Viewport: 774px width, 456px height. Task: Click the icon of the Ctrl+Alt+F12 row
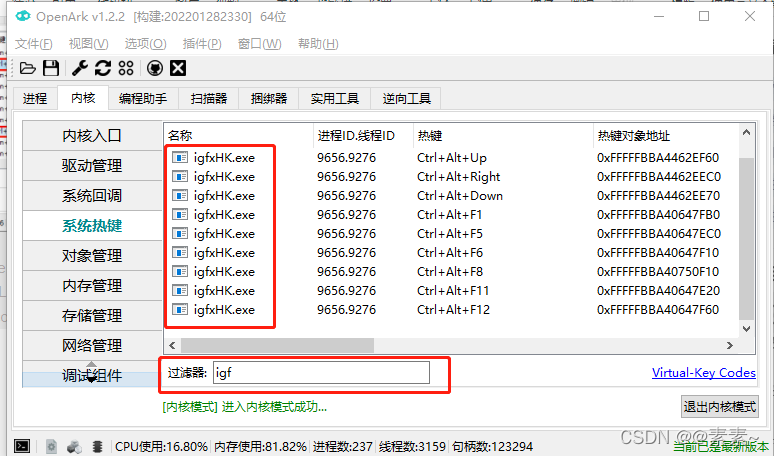click(180, 309)
